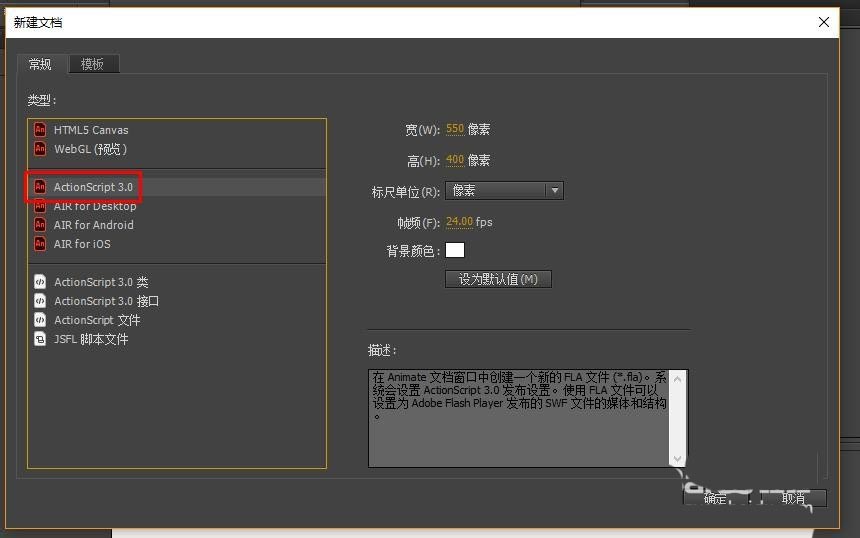Click the HTML5 Canvas document icon
The width and height of the screenshot is (860, 538).
40,130
